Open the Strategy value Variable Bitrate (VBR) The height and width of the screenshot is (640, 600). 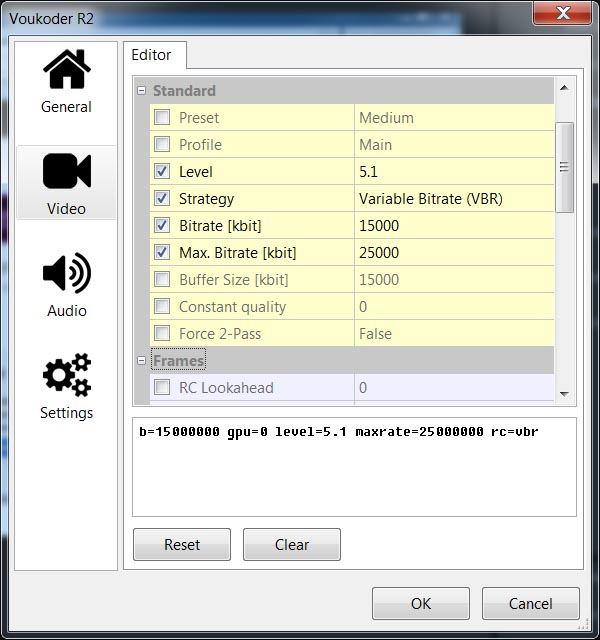454,198
